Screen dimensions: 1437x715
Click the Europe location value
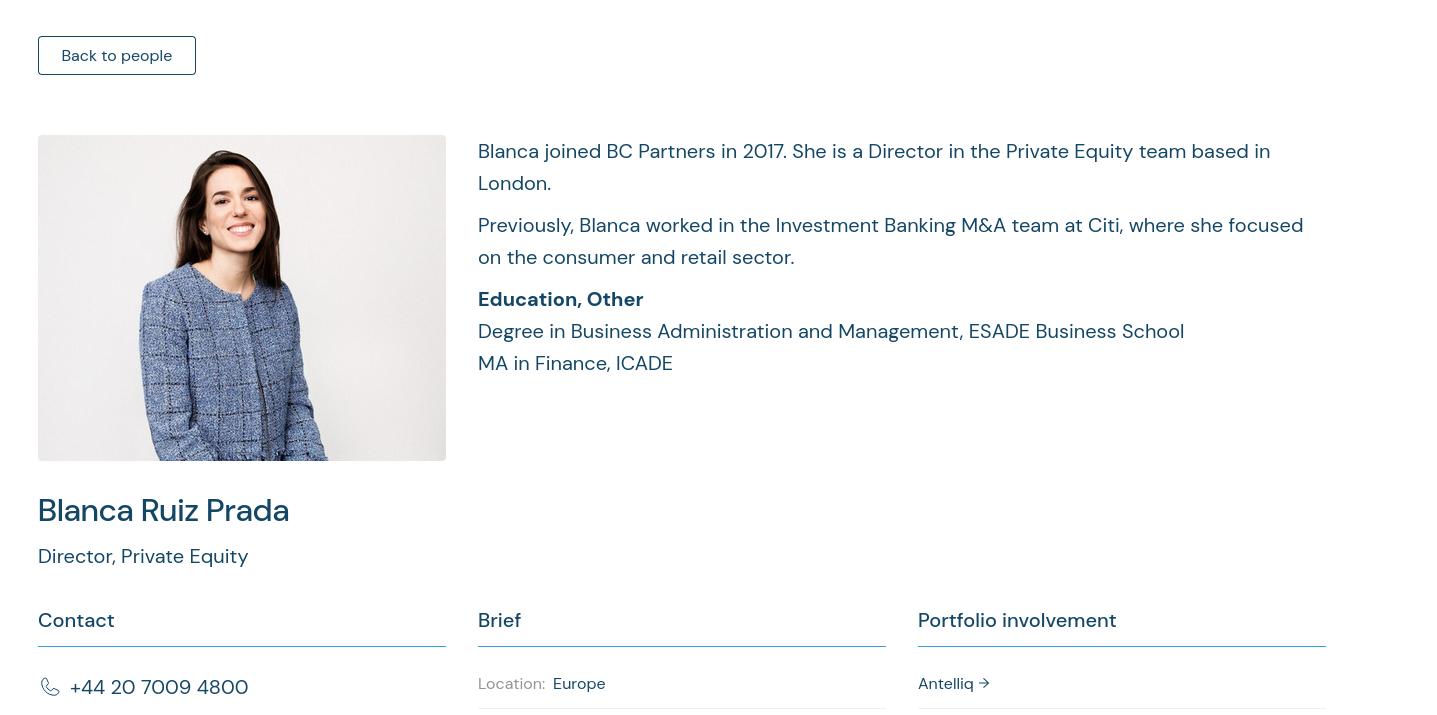pos(579,684)
